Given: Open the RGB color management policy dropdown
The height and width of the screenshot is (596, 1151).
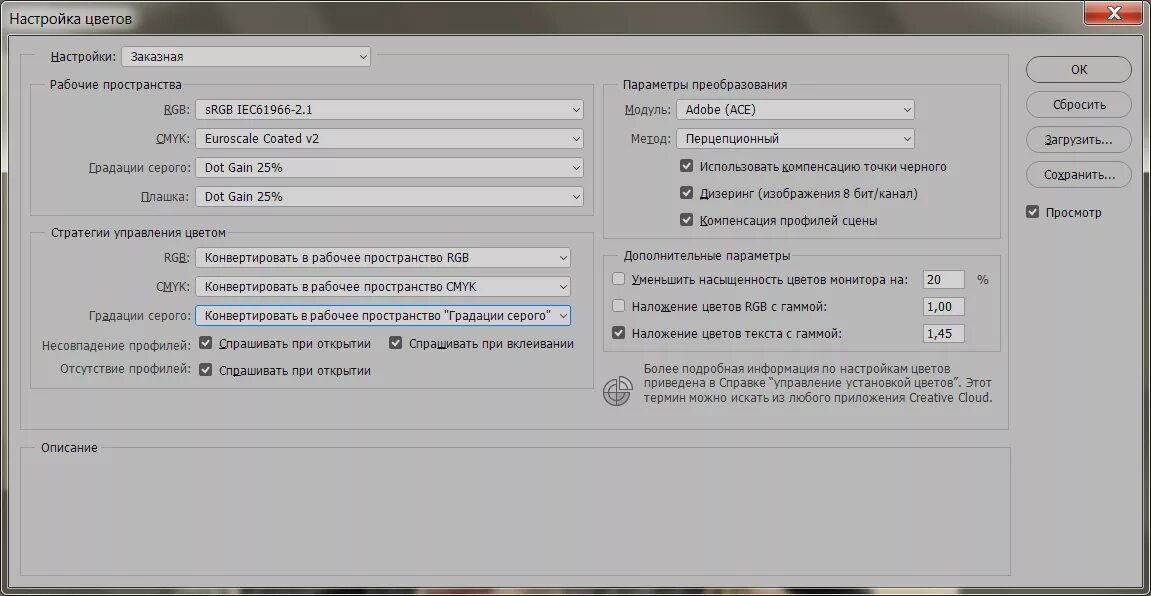Looking at the screenshot, I should (x=383, y=258).
